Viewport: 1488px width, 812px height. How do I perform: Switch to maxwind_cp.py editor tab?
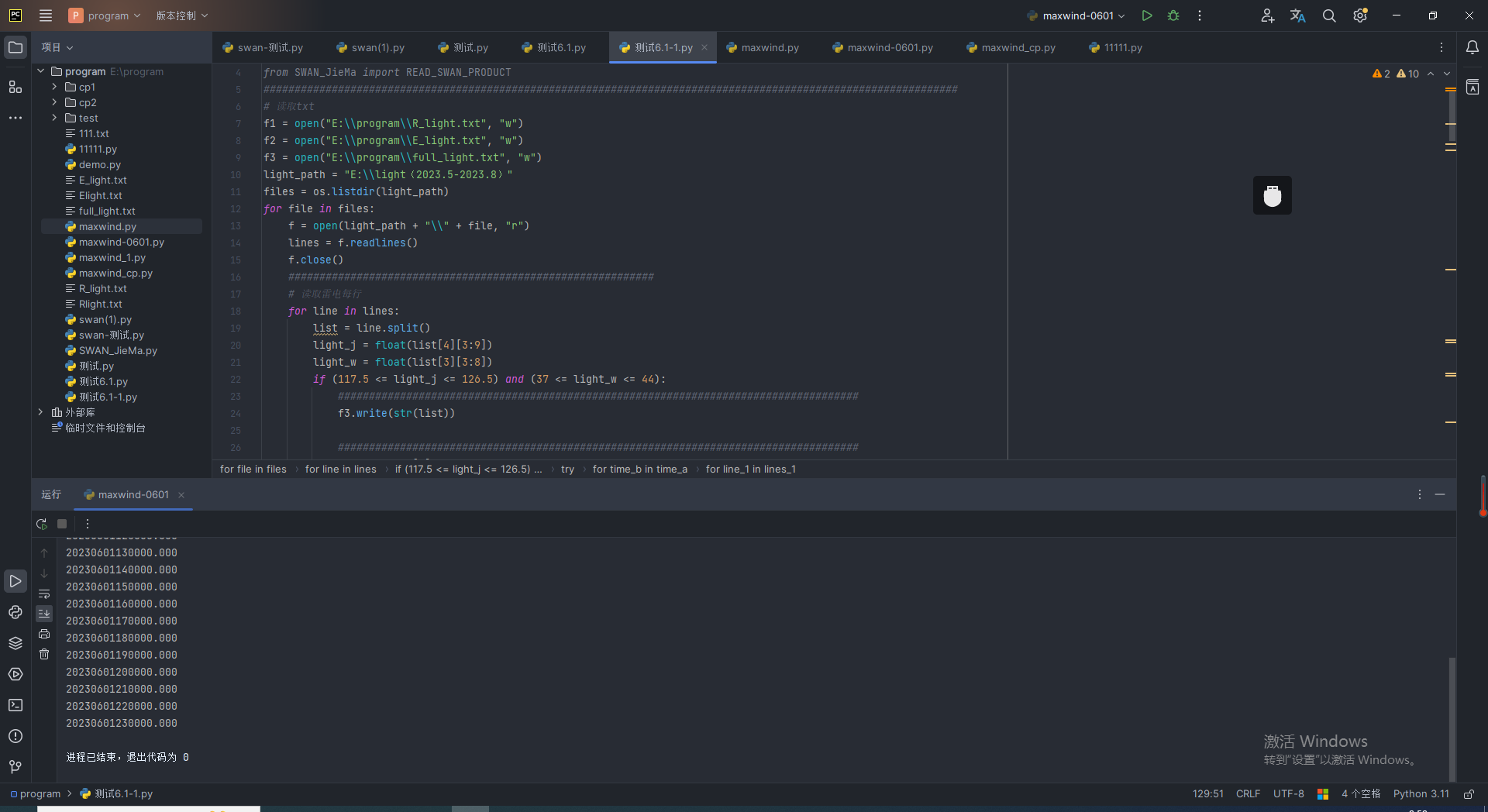[x=1011, y=47]
